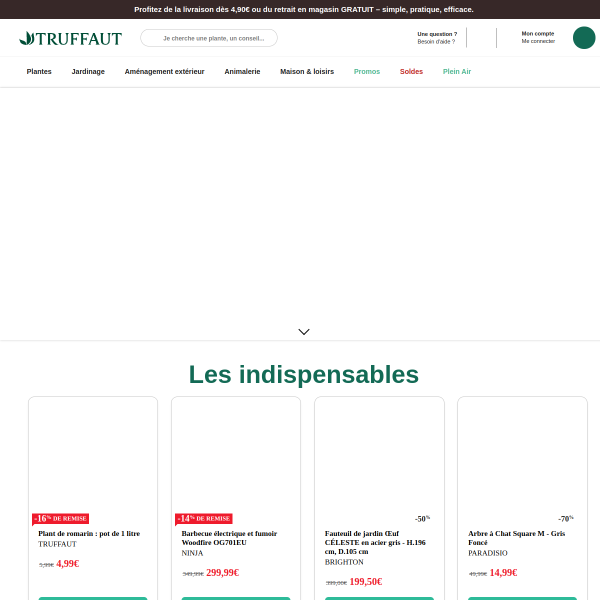Open the Arbre à Chat Square M product
The width and height of the screenshot is (600, 600).
(517, 538)
